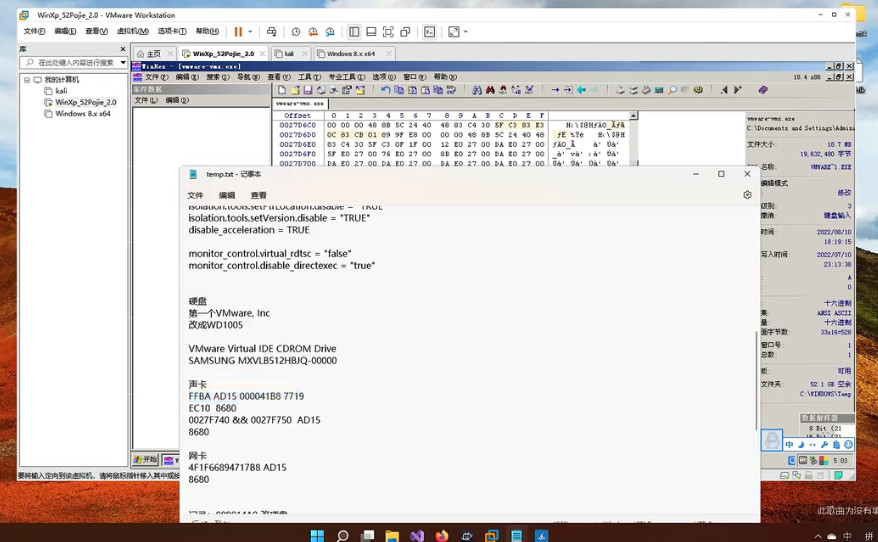The height and width of the screenshot is (542, 878).
Task: Click WinHex find text binoculars icon
Action: coord(477,90)
